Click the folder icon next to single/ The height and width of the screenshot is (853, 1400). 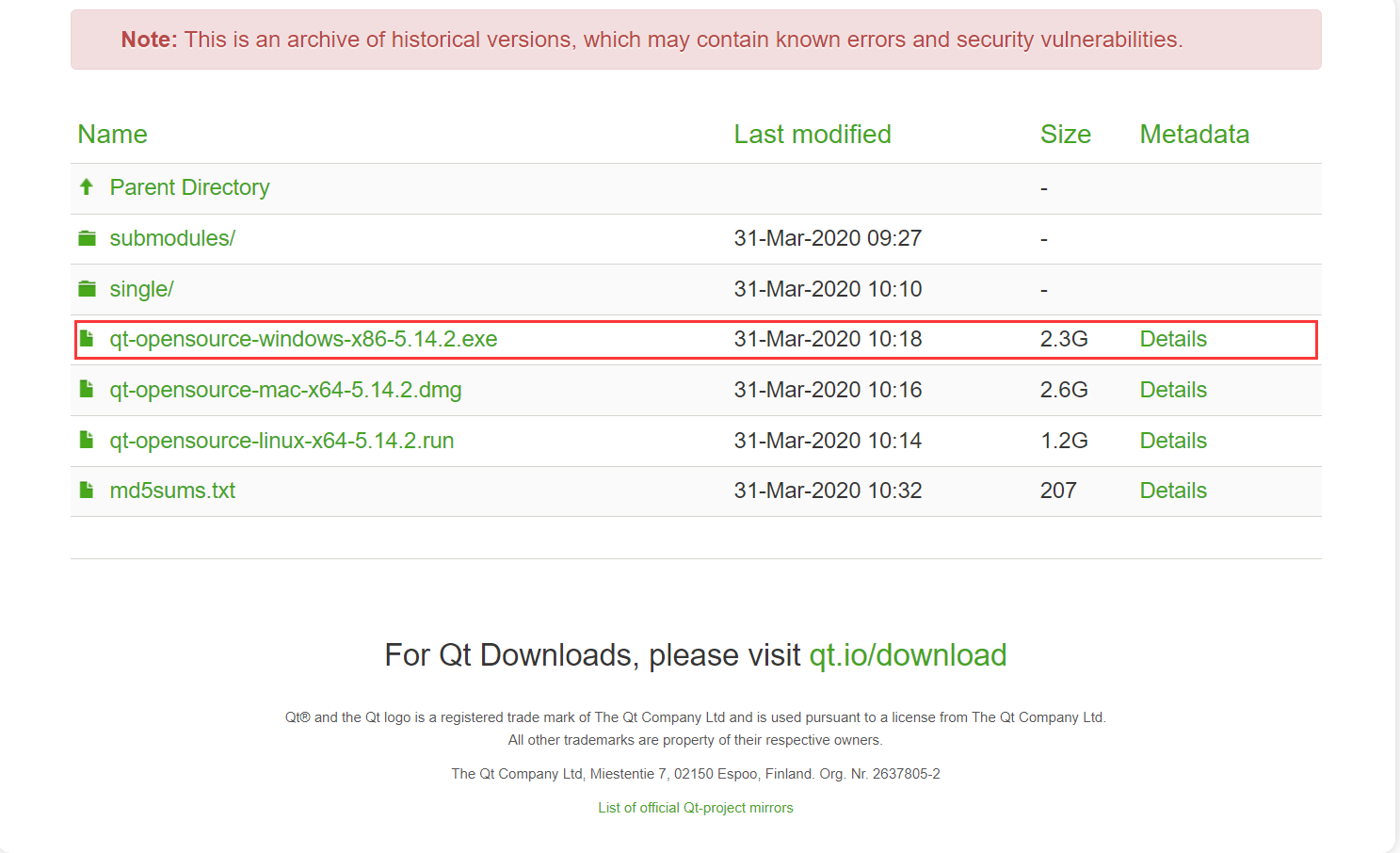[87, 289]
